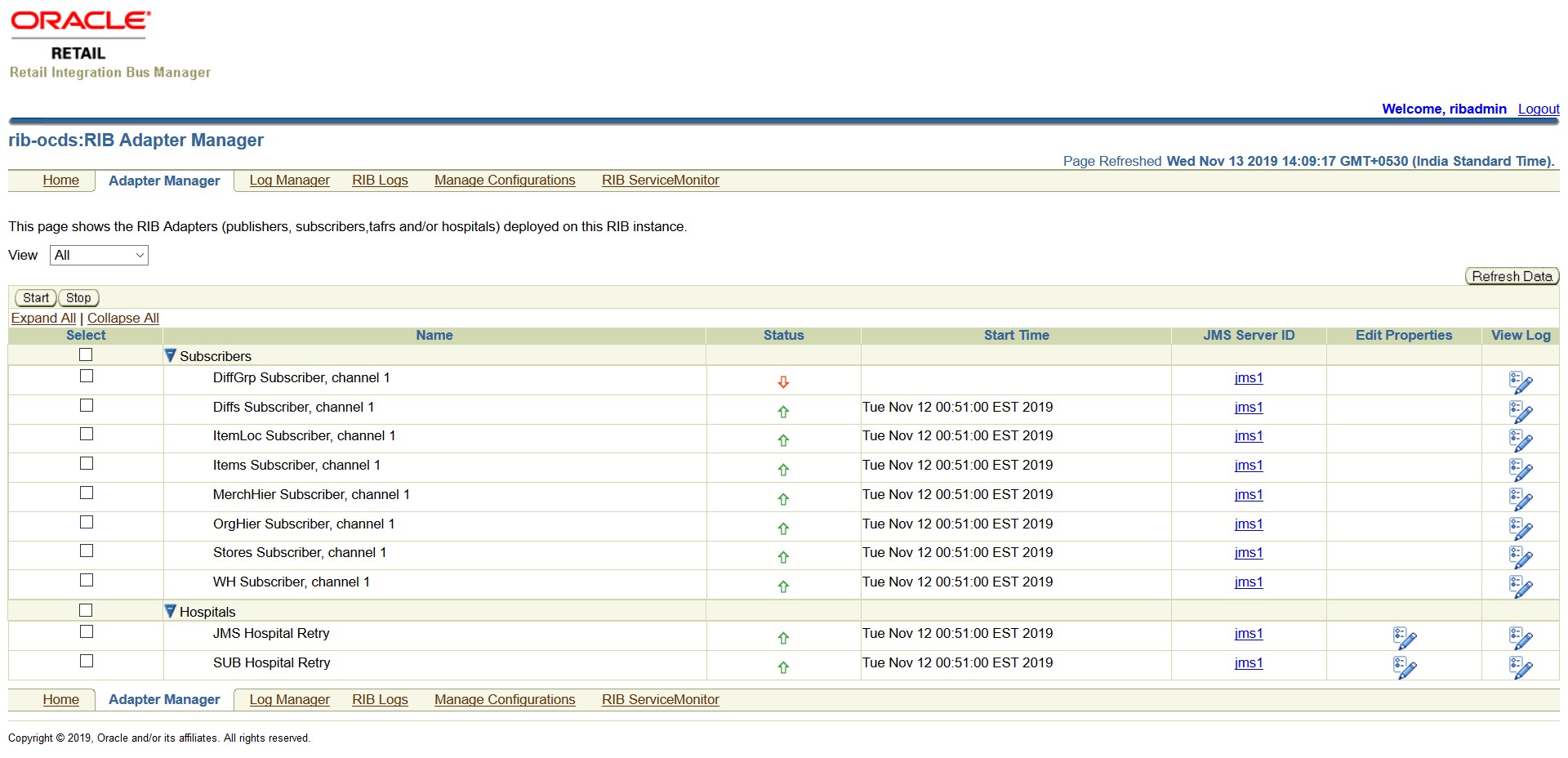
Task: Collapse the Subscribers section
Action: [x=170, y=354]
